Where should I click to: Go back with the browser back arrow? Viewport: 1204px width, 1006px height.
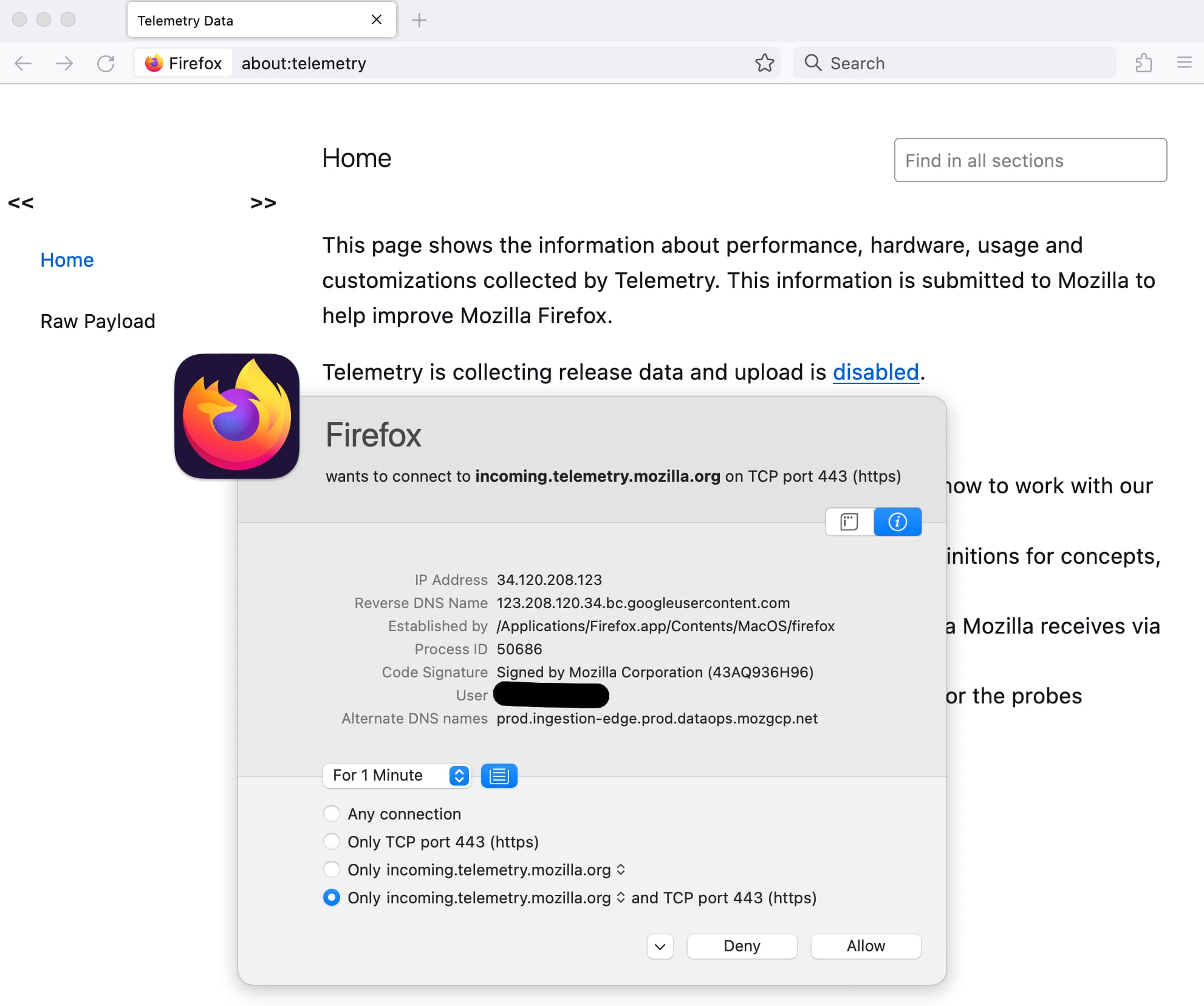(x=23, y=63)
